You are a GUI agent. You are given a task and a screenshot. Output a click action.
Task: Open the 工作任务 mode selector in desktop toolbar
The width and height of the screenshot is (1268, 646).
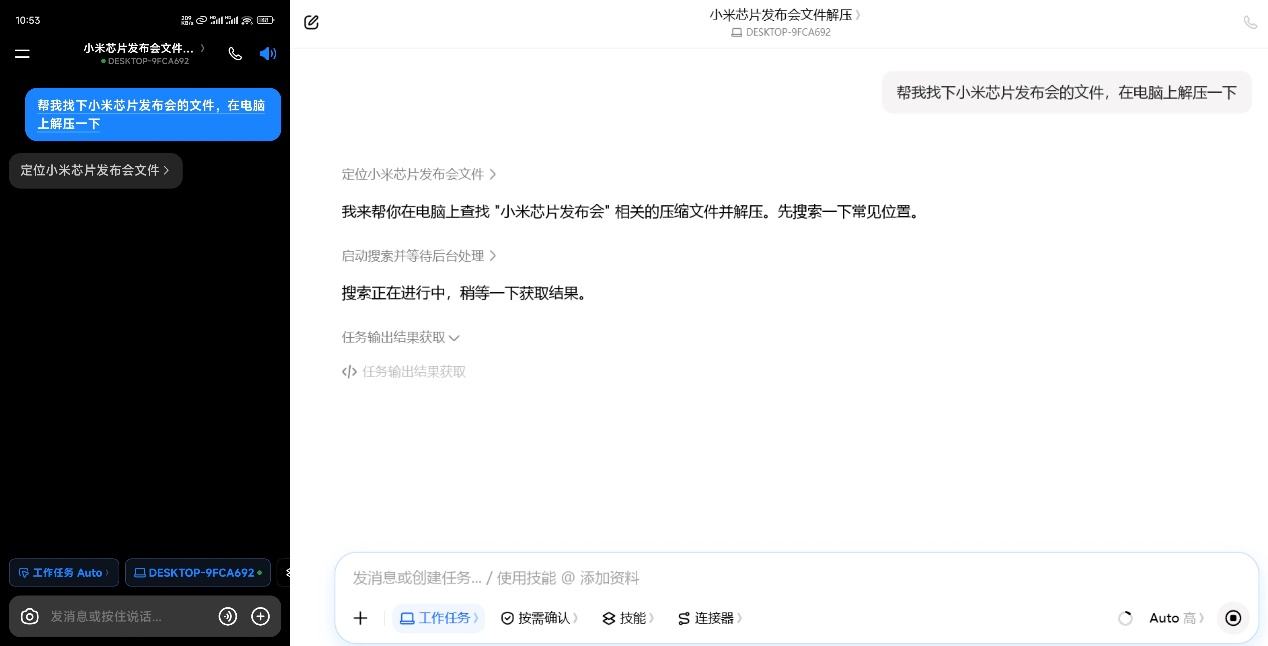439,618
